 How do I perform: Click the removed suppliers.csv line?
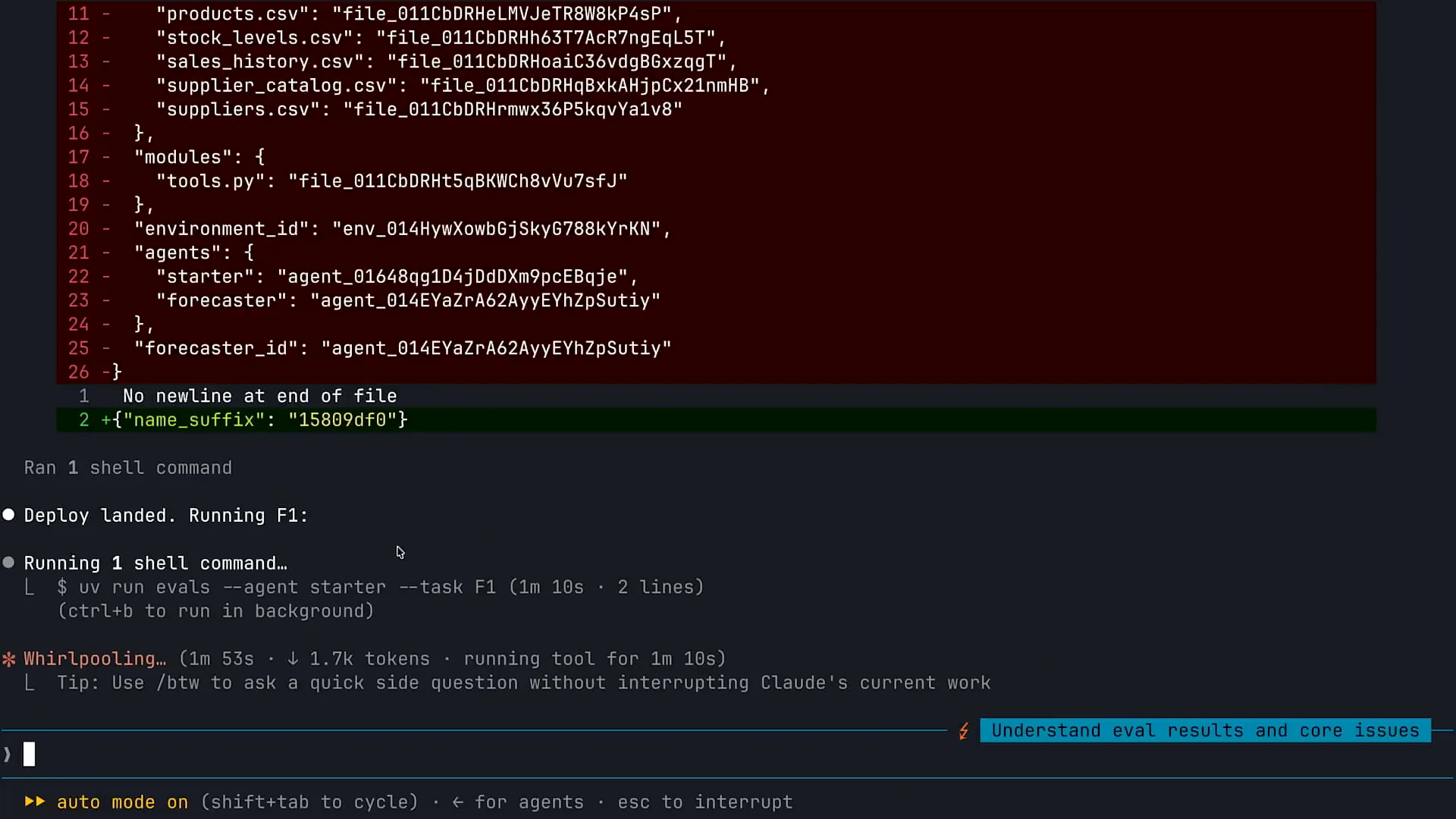(716, 109)
